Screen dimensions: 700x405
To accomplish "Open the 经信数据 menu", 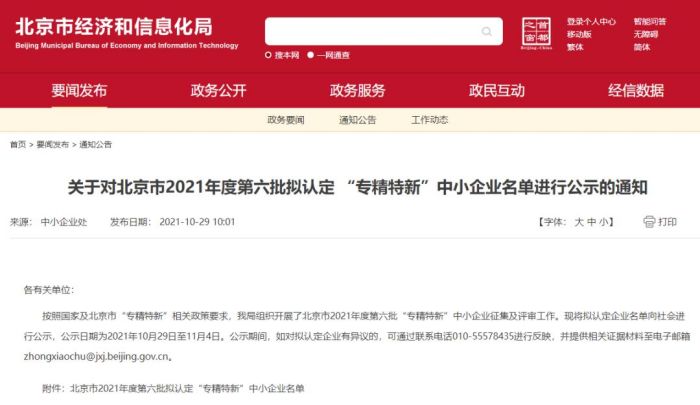I will coord(636,91).
